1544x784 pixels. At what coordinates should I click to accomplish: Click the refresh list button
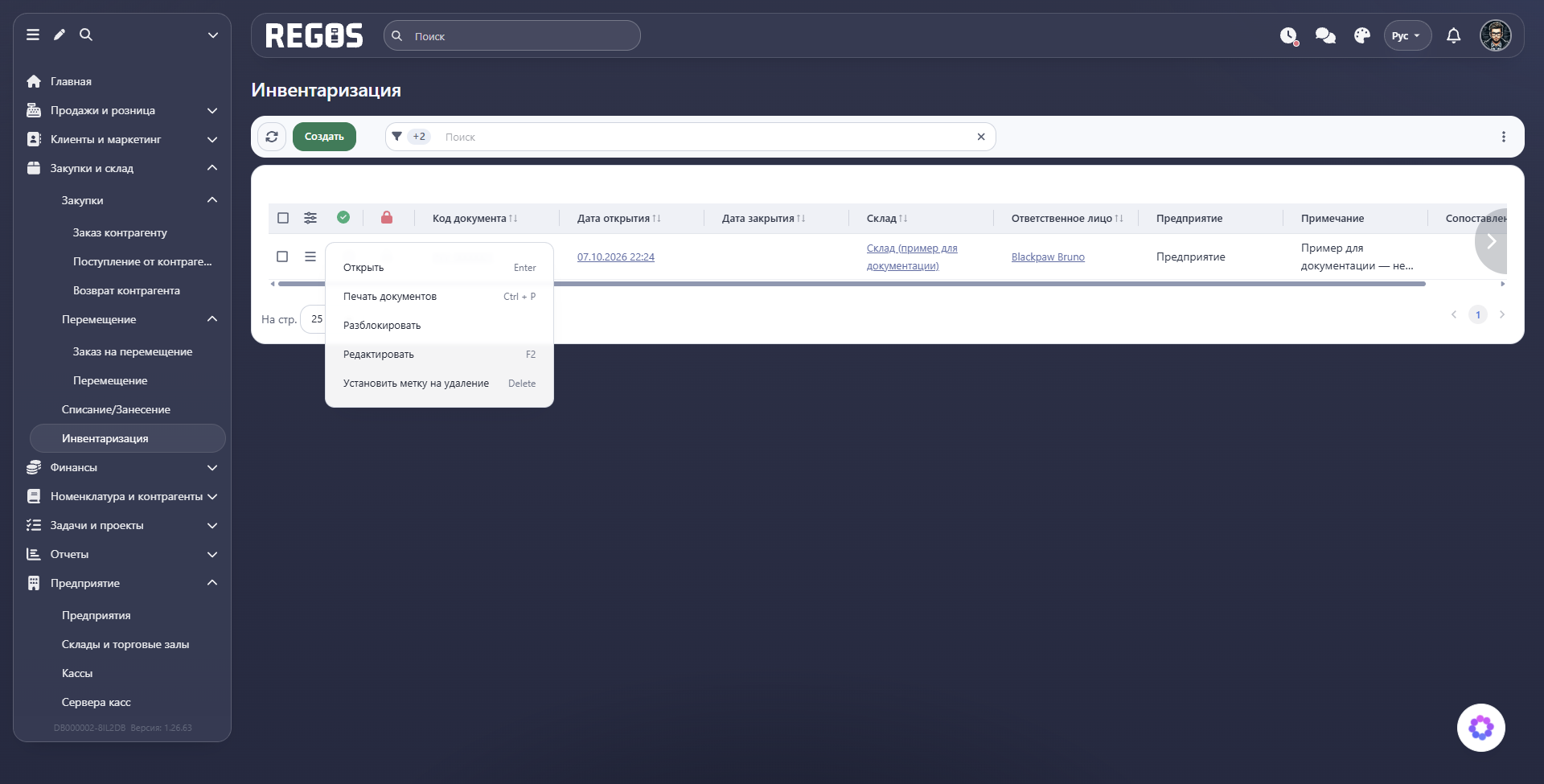pyautogui.click(x=272, y=137)
